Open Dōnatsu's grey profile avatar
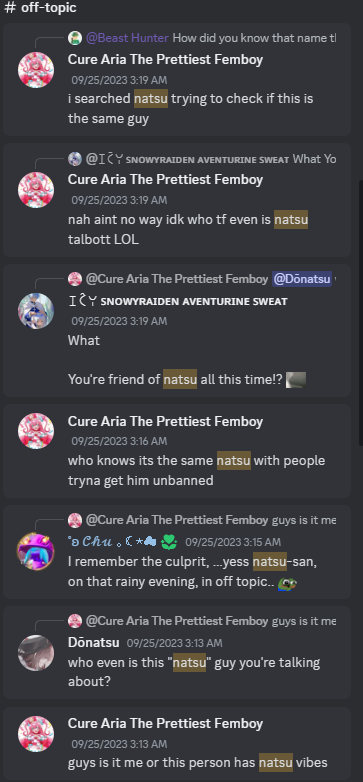The height and width of the screenshot is (782, 363). [36, 653]
